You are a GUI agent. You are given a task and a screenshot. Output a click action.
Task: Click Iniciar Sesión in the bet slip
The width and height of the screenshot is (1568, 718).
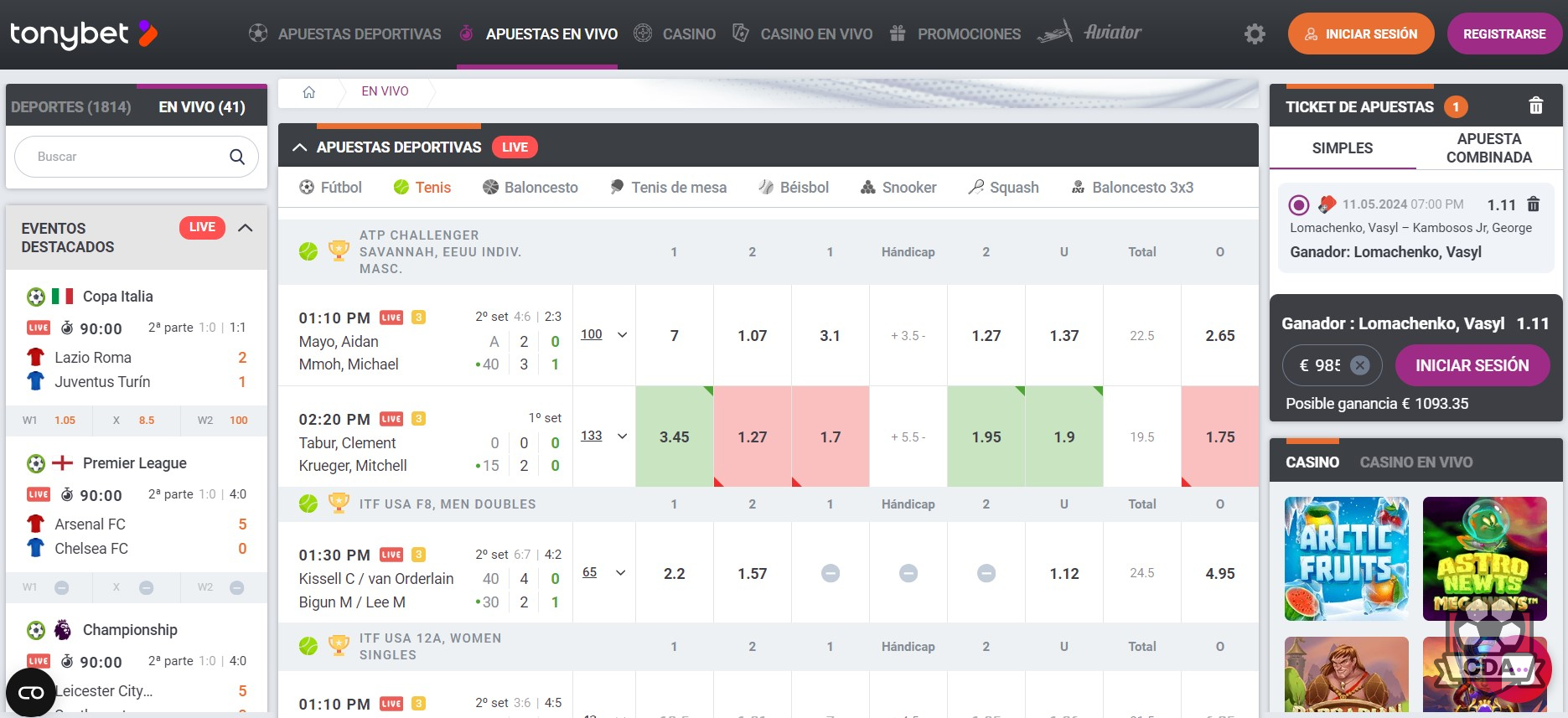tap(1472, 365)
